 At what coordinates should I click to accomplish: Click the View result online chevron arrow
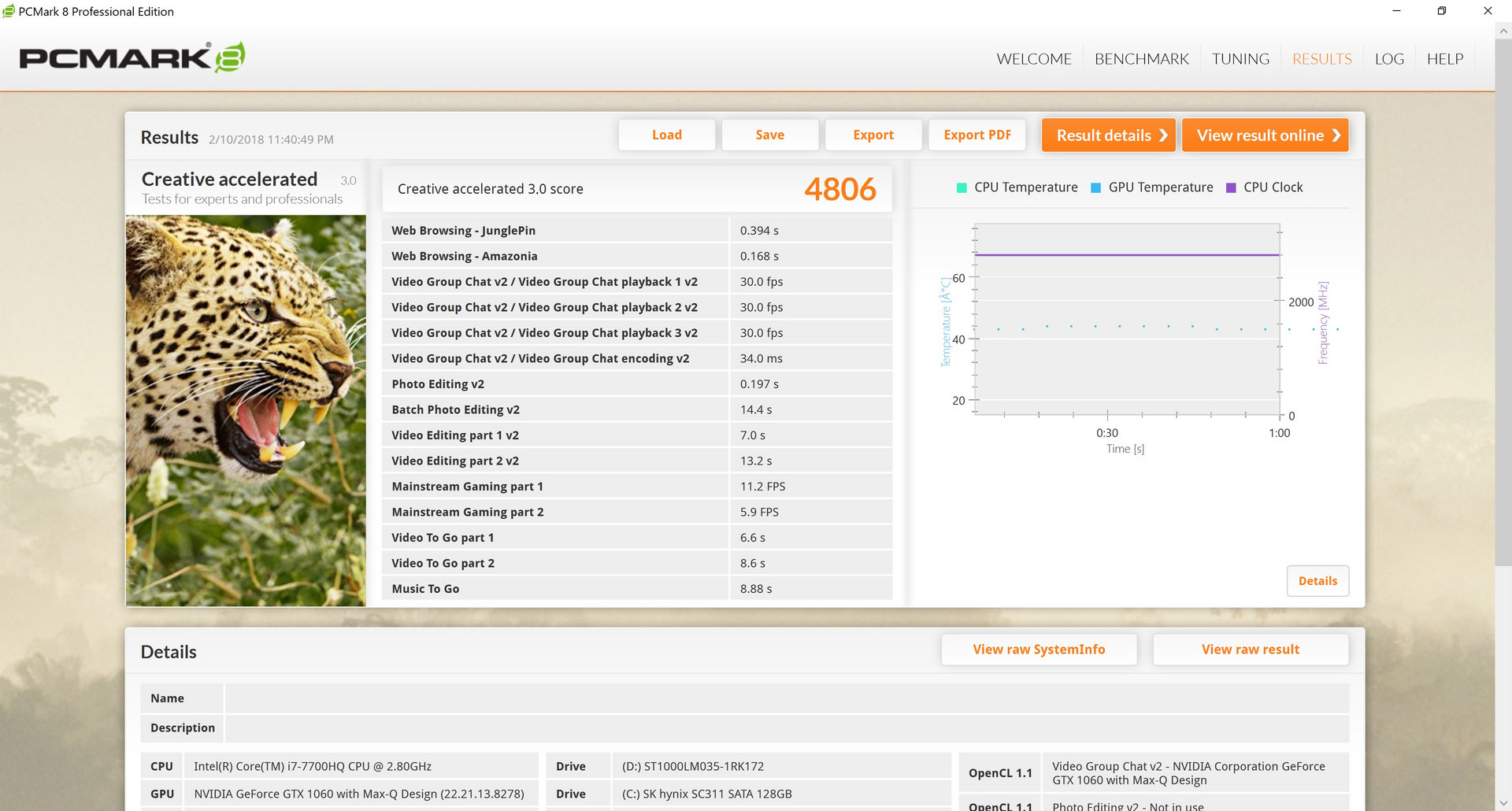(x=1336, y=135)
